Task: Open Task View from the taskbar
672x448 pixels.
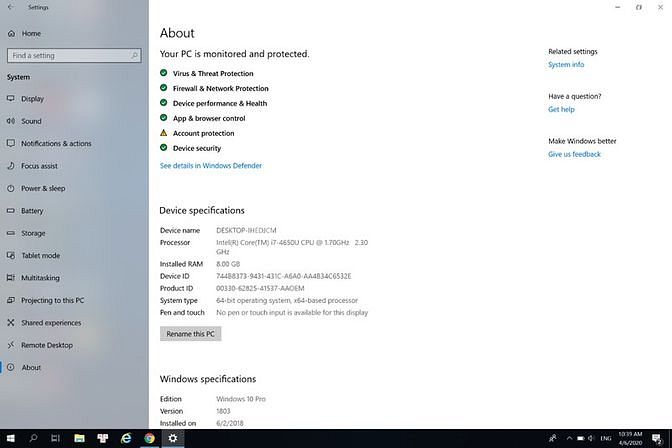Action: (x=55, y=438)
